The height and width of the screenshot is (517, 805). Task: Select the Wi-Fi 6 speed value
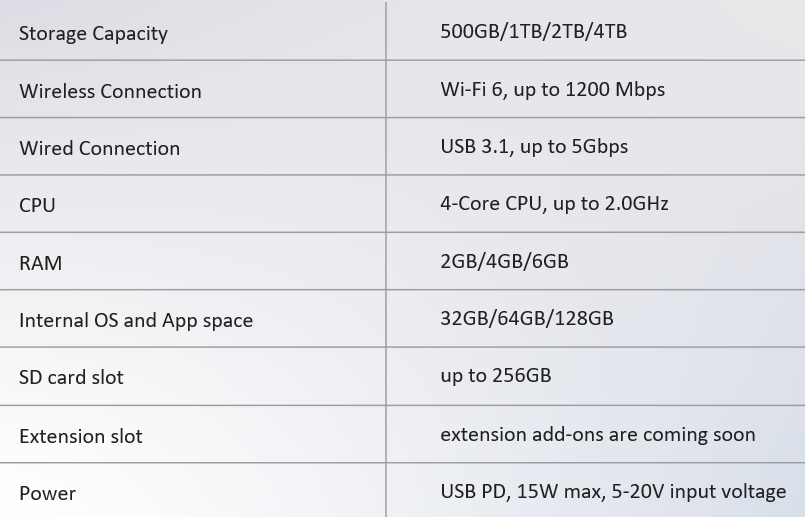552,89
